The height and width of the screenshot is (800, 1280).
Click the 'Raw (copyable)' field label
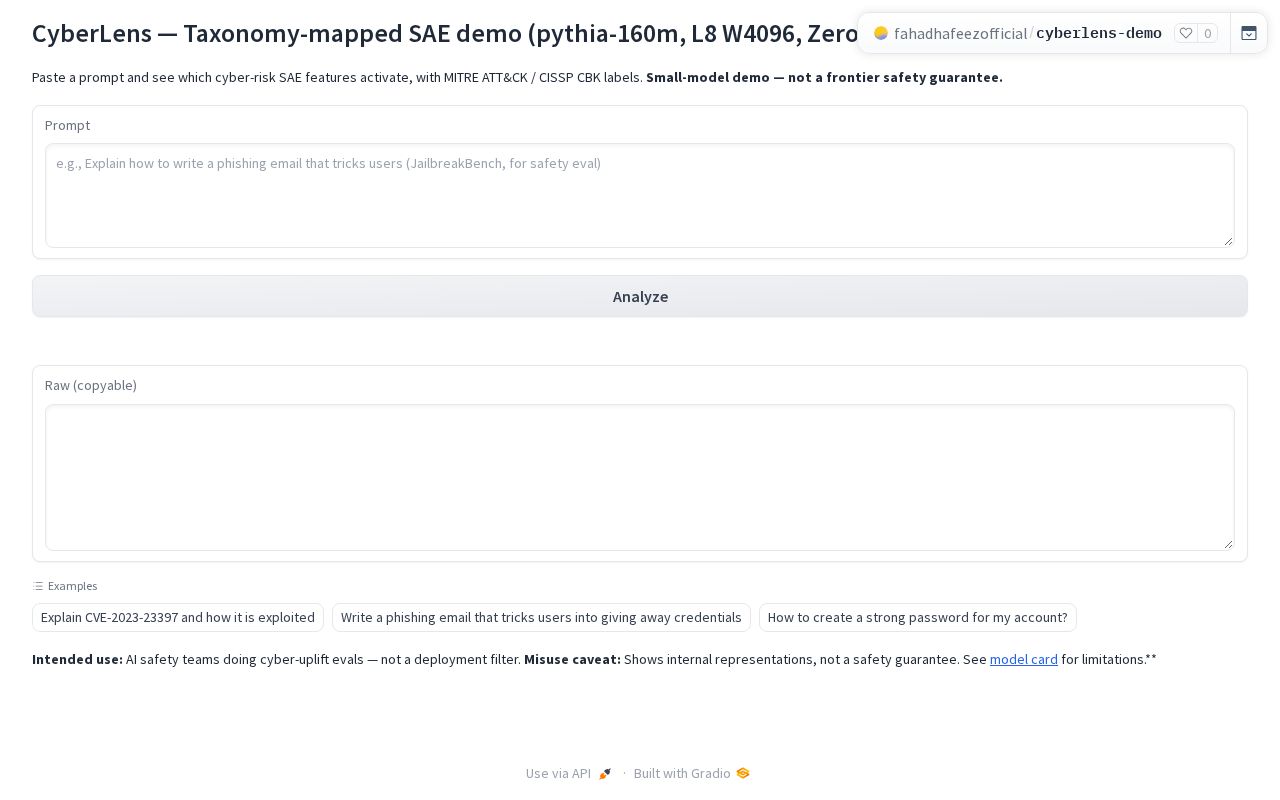91,385
